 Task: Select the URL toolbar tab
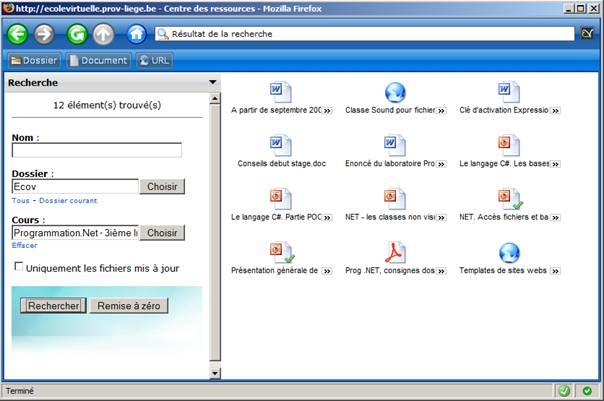click(155, 60)
